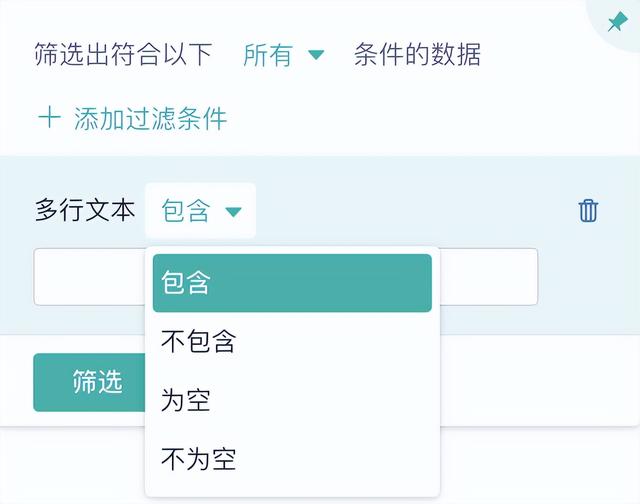Image resolution: width=640 pixels, height=504 pixels.
Task: Collapse the 包含 operator dropdown above the list
Action: pos(200,211)
